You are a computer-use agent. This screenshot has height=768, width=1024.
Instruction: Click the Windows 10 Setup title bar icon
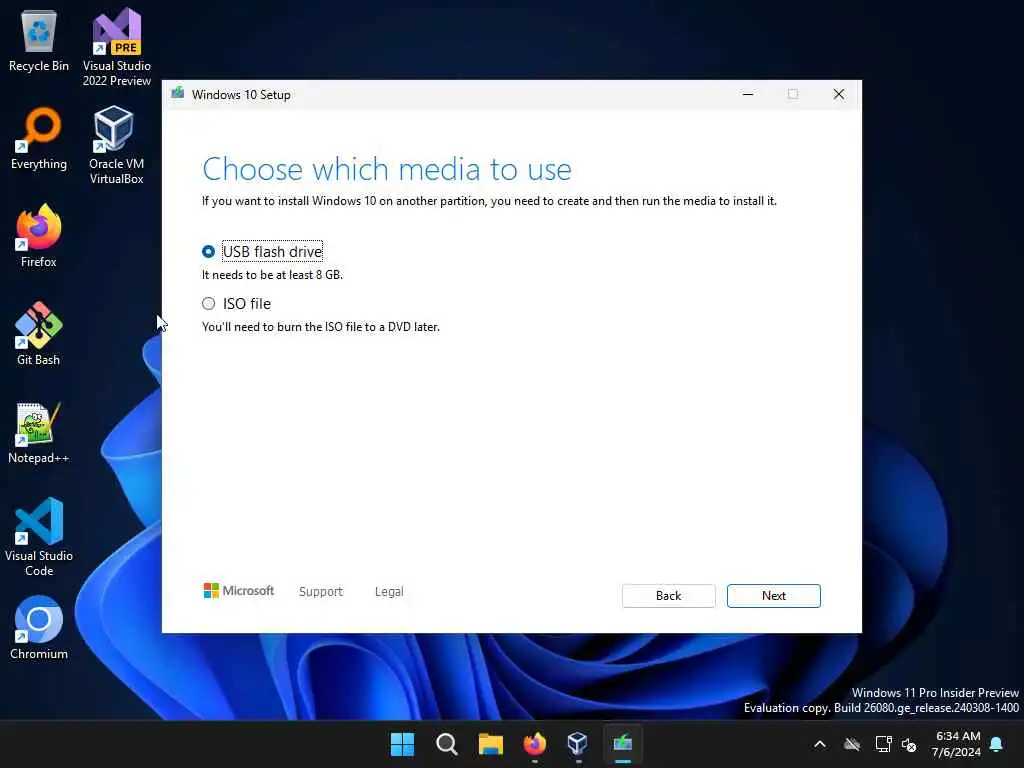pos(178,93)
